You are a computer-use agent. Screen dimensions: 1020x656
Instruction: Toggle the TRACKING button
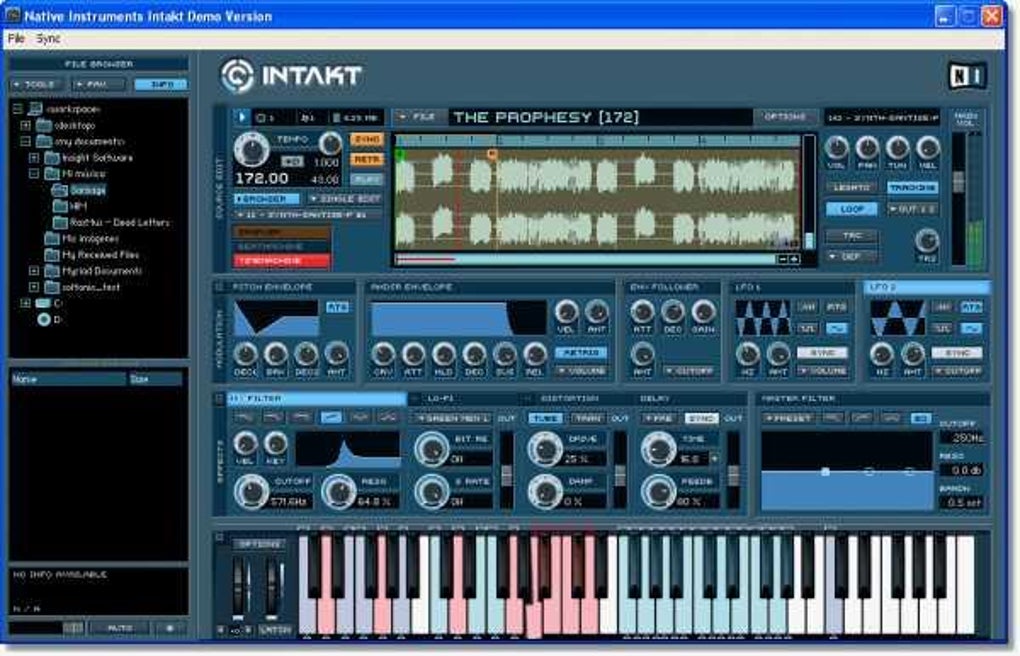click(913, 187)
